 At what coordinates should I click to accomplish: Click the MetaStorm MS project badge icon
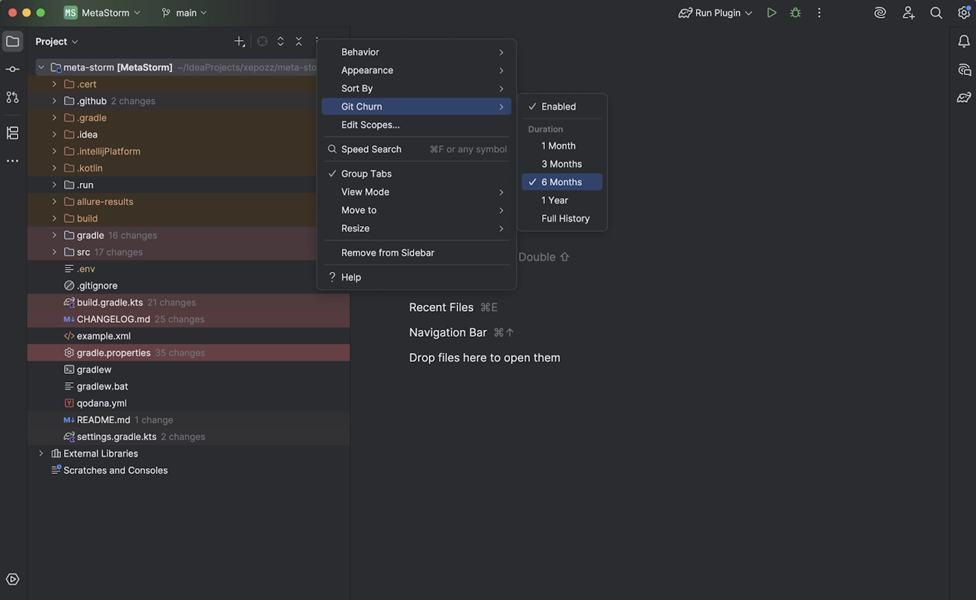70,12
